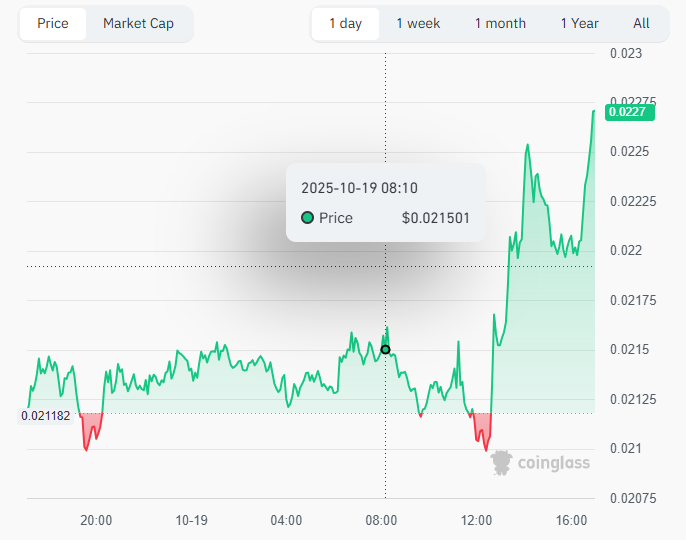Show All time price history
The width and height of the screenshot is (686, 540).
click(x=641, y=23)
